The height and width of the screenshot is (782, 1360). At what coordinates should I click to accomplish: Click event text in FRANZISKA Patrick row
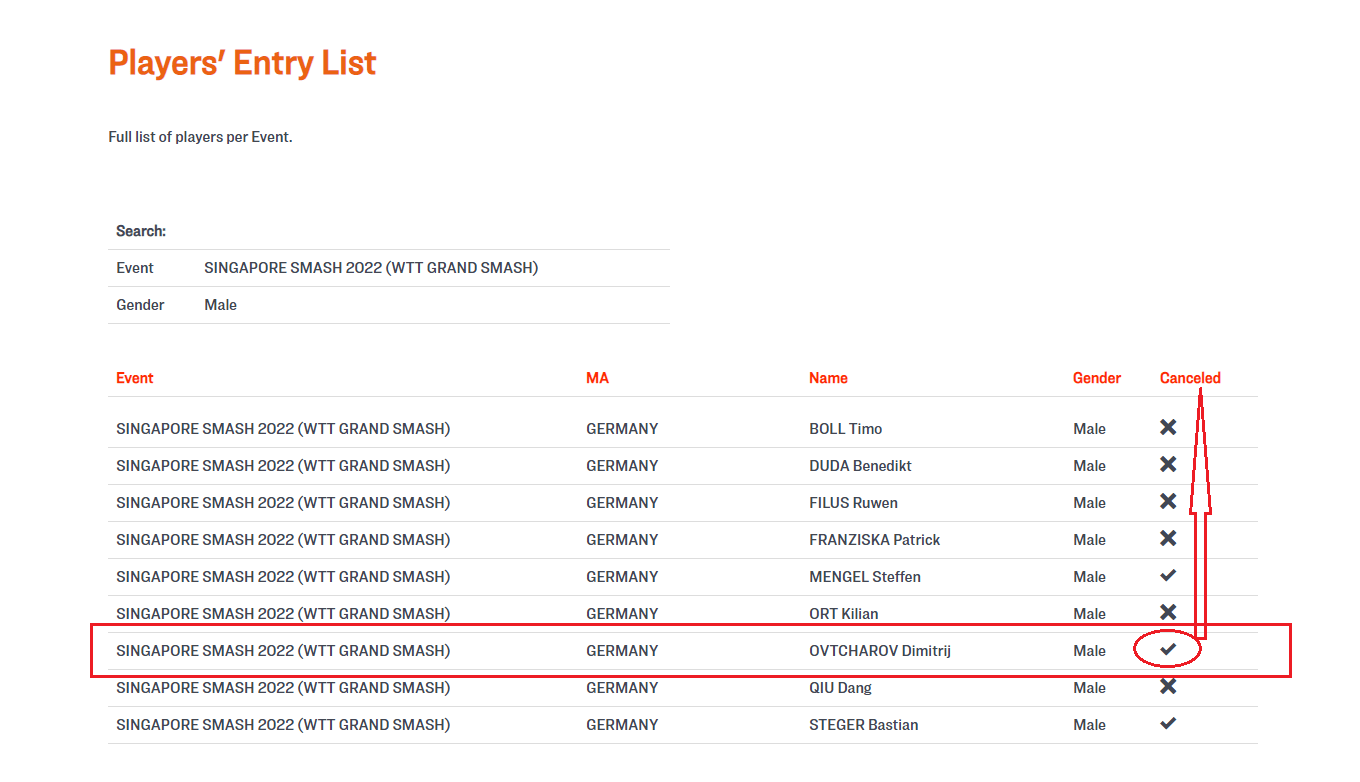pyautogui.click(x=283, y=540)
